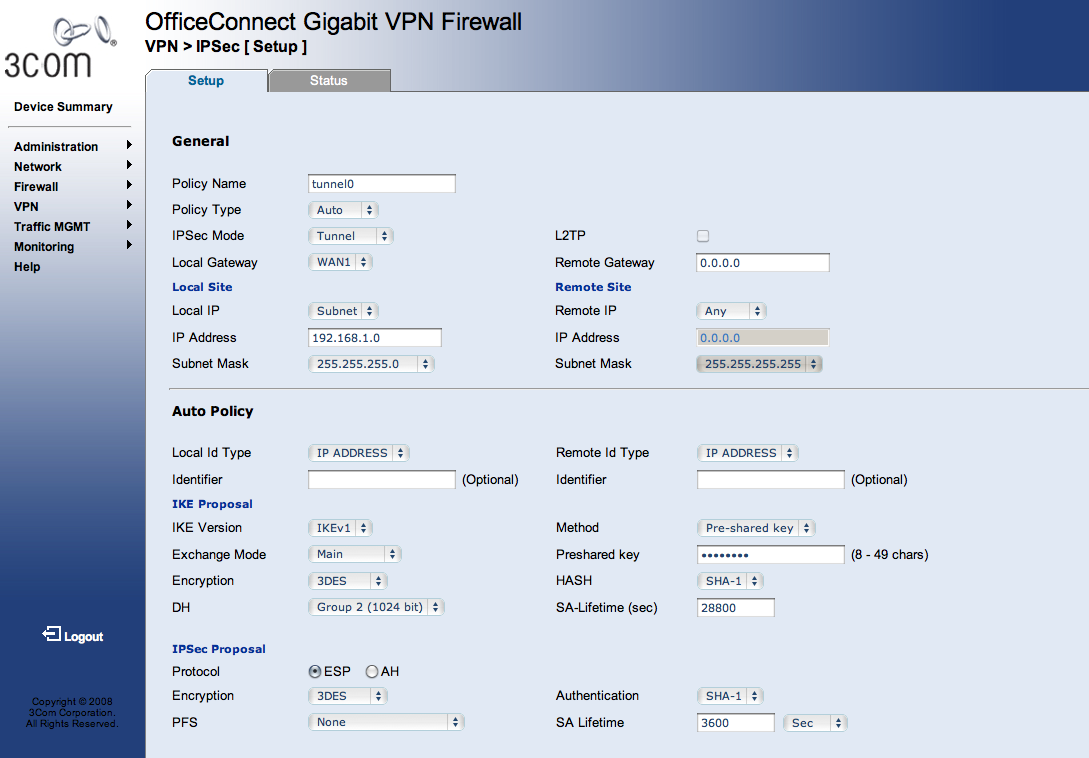Expand the Administration submenu arrow
Screen dimensions: 1089x758
pyautogui.click(x=129, y=145)
